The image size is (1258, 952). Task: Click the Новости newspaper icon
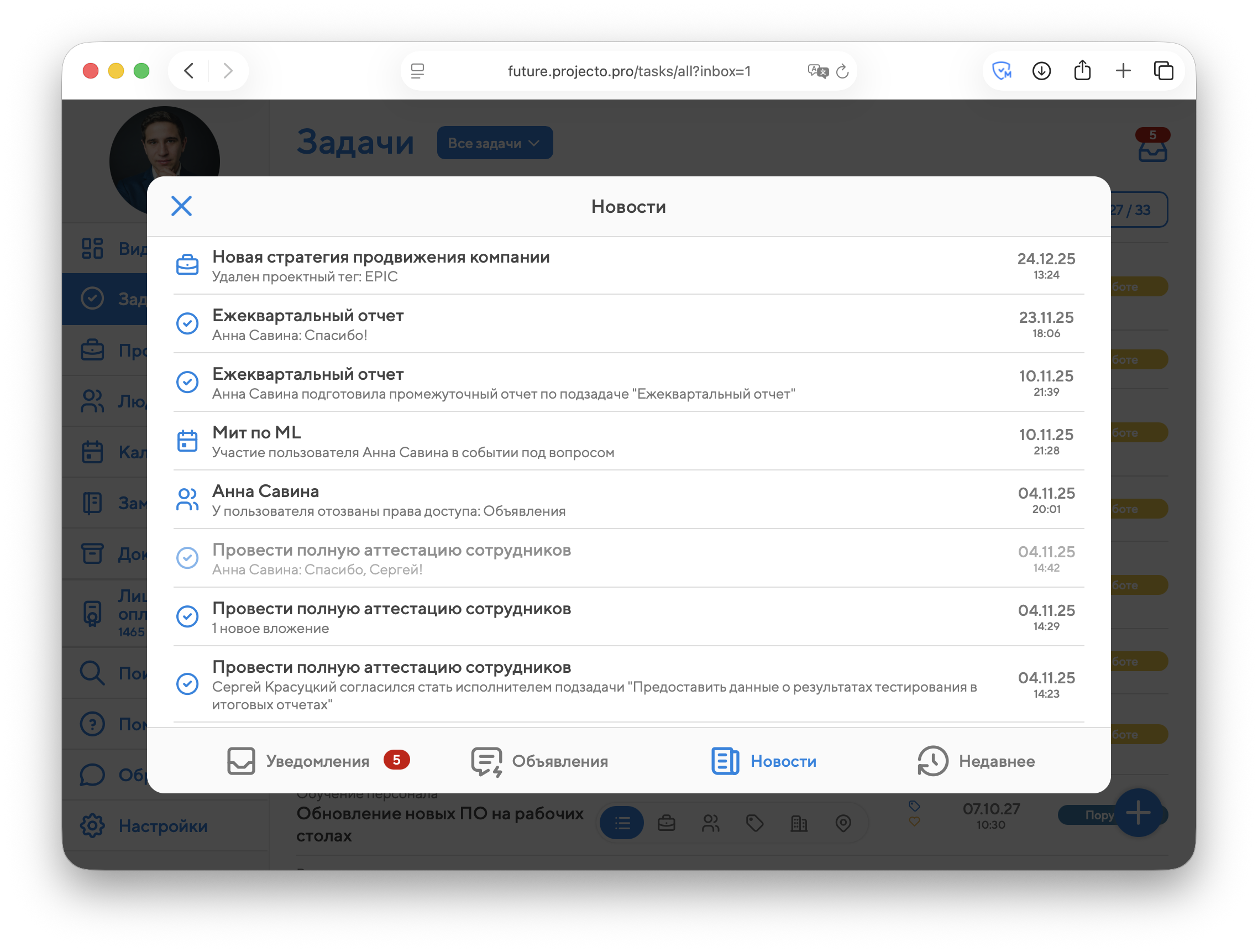tap(725, 761)
